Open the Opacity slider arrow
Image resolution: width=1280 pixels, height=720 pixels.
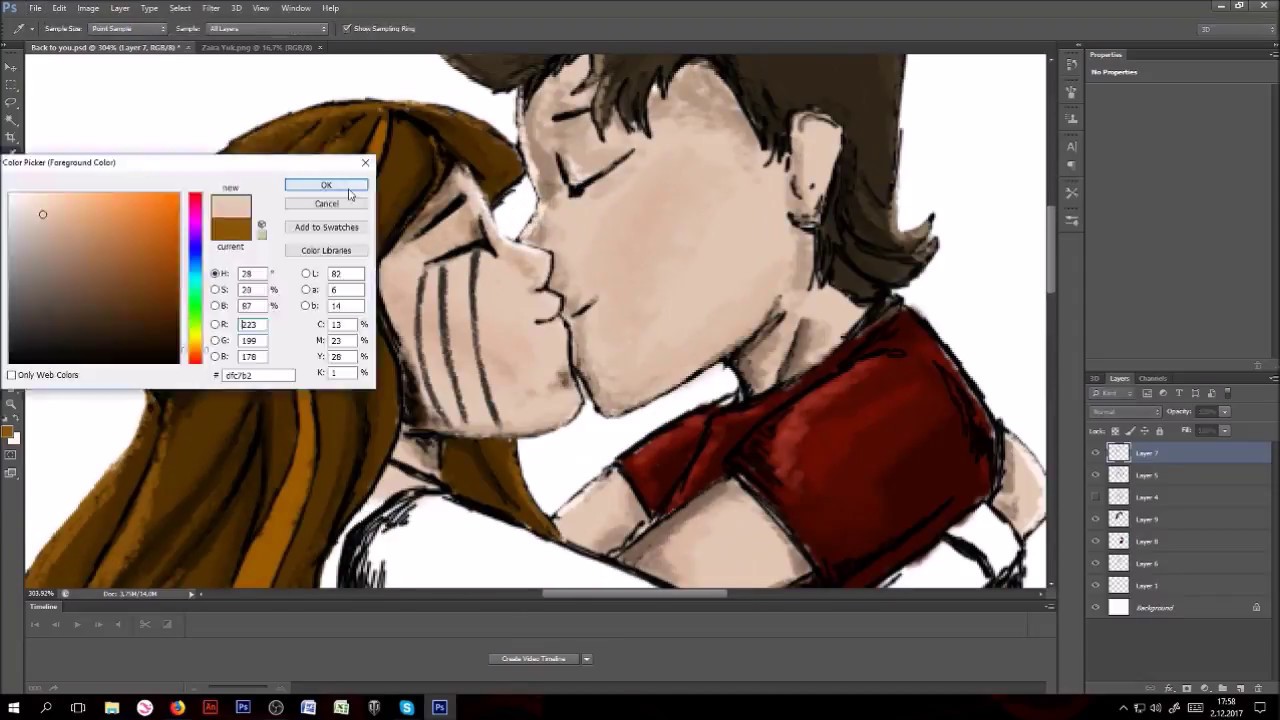click(x=1225, y=412)
